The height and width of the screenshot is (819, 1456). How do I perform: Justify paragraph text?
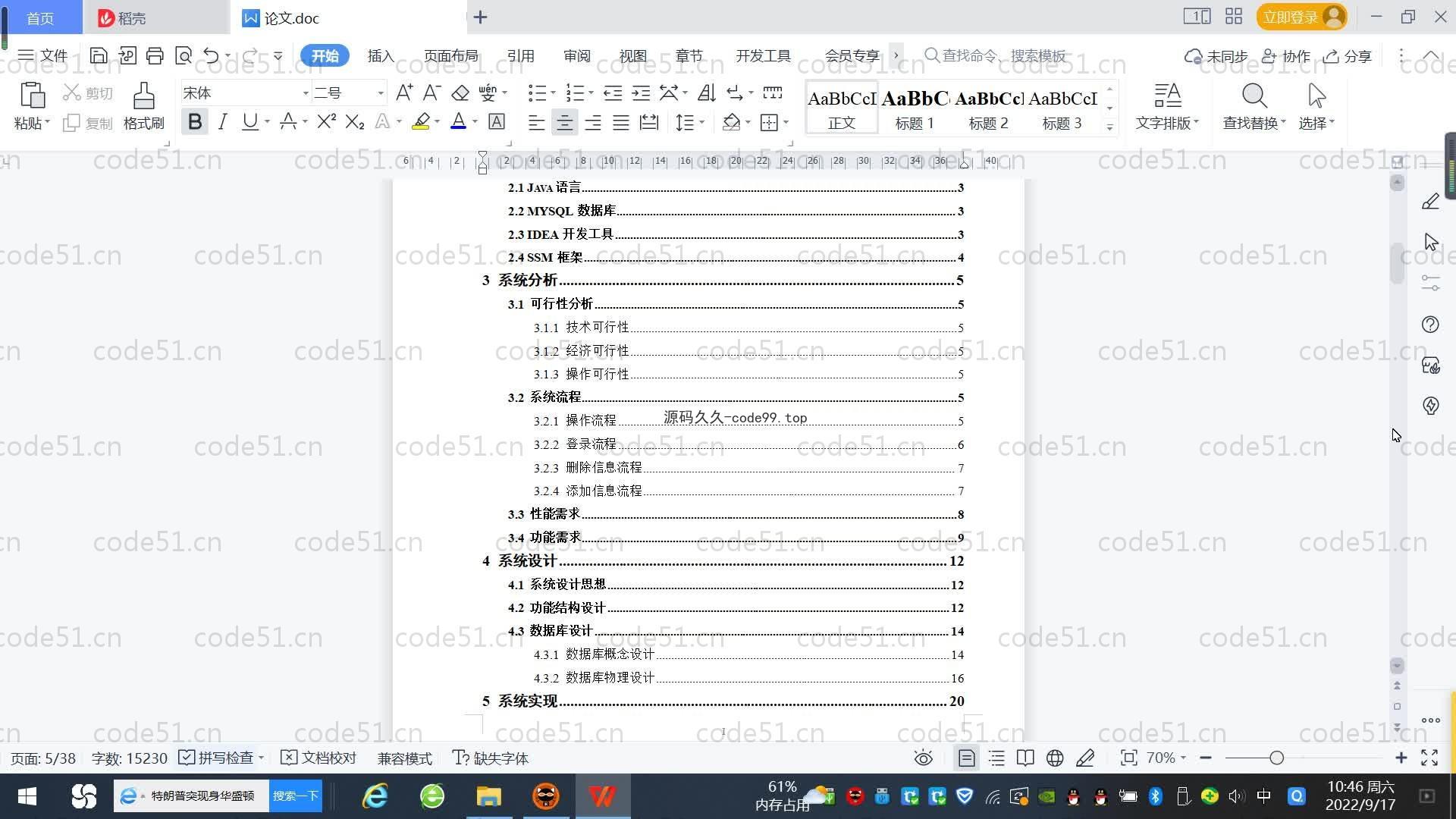(621, 122)
